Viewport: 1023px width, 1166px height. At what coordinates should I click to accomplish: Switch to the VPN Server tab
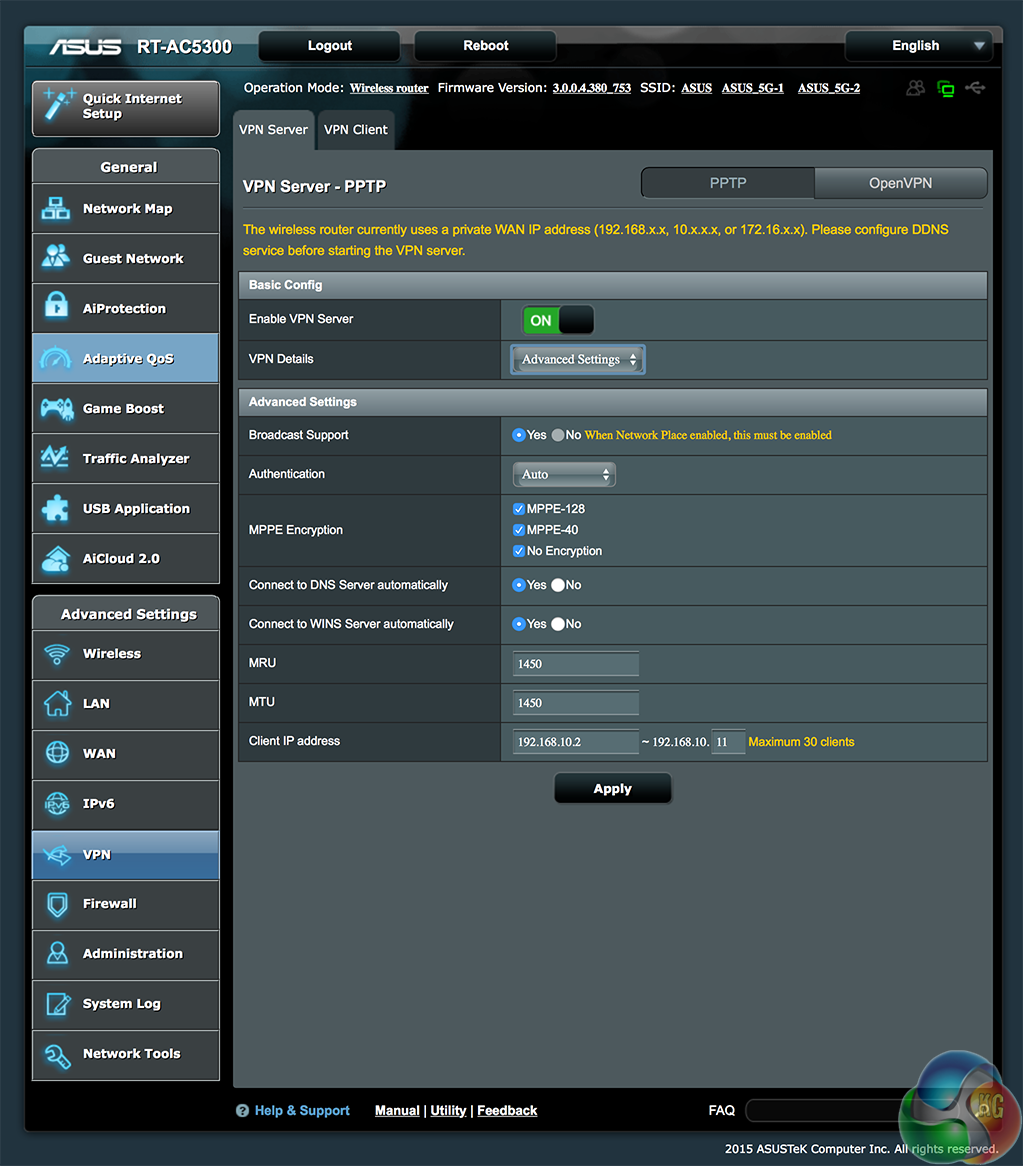pyautogui.click(x=274, y=130)
